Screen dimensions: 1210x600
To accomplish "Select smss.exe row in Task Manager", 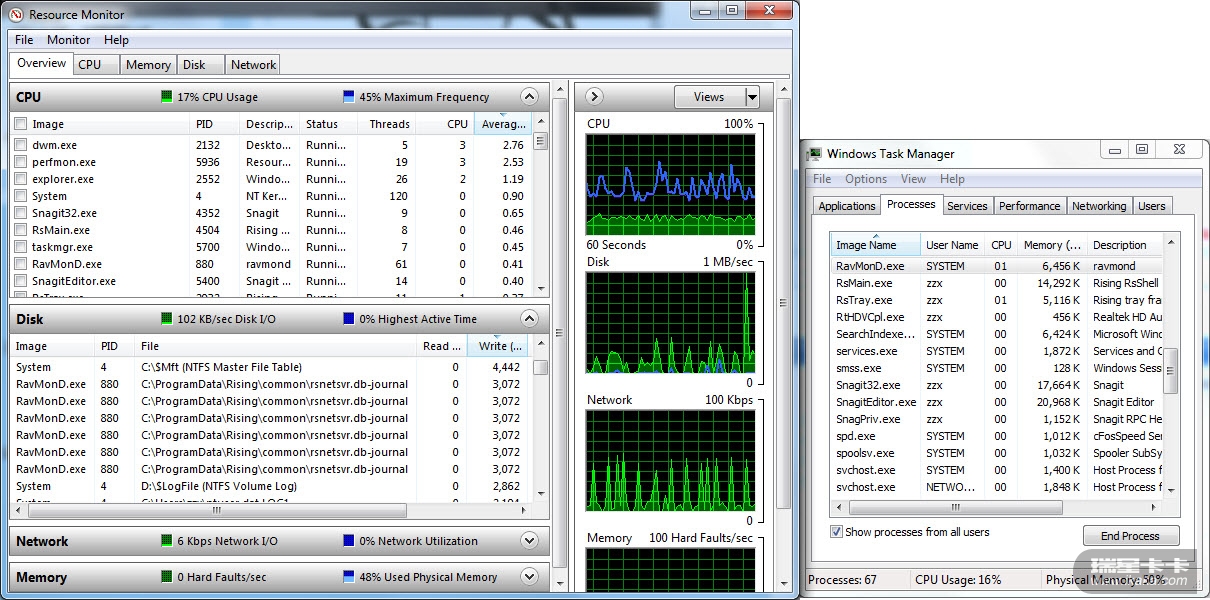I will (996, 368).
